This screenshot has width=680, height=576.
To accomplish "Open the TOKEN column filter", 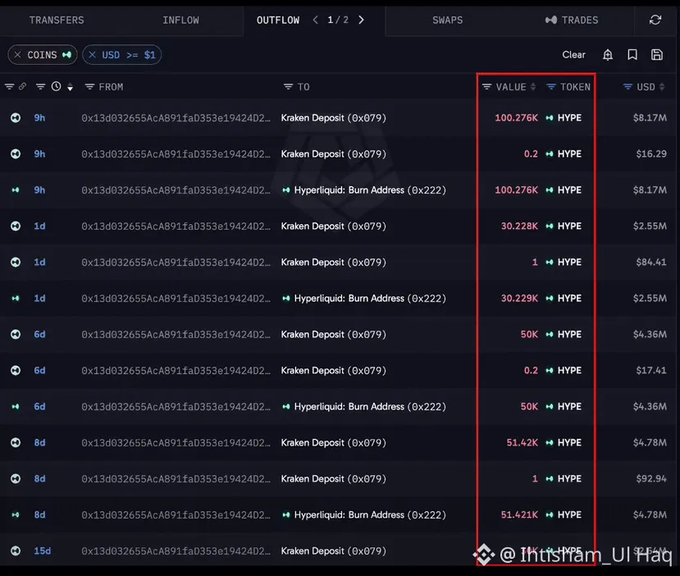I will pyautogui.click(x=551, y=87).
